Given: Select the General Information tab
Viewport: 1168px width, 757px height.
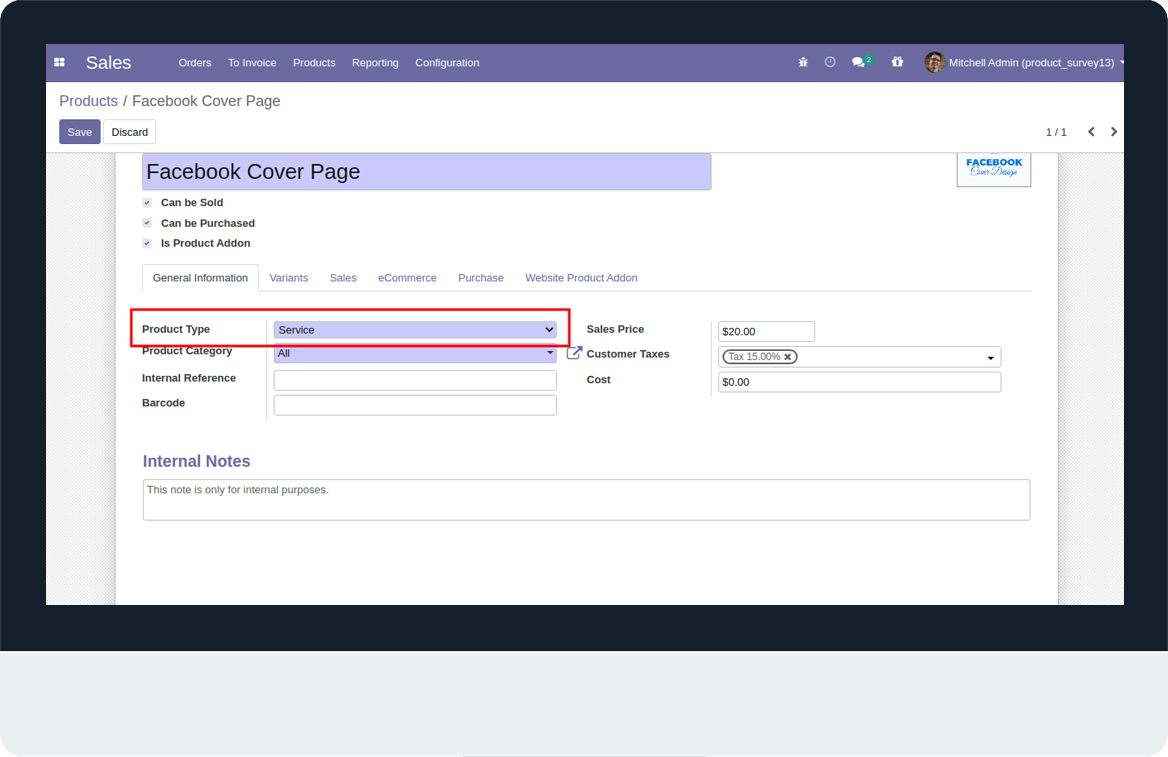Looking at the screenshot, I should [200, 278].
